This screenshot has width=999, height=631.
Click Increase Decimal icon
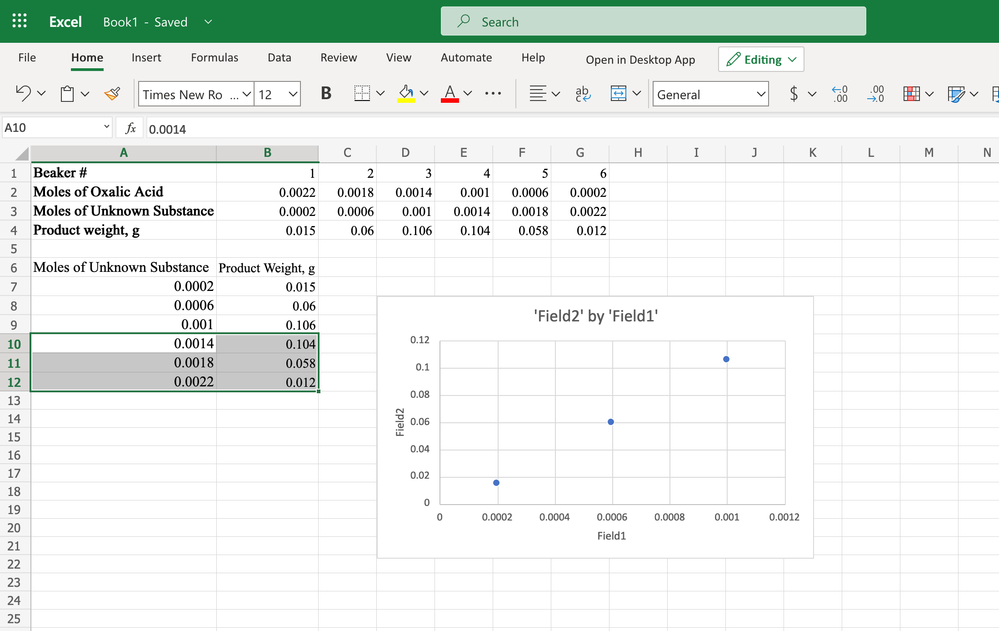841,94
